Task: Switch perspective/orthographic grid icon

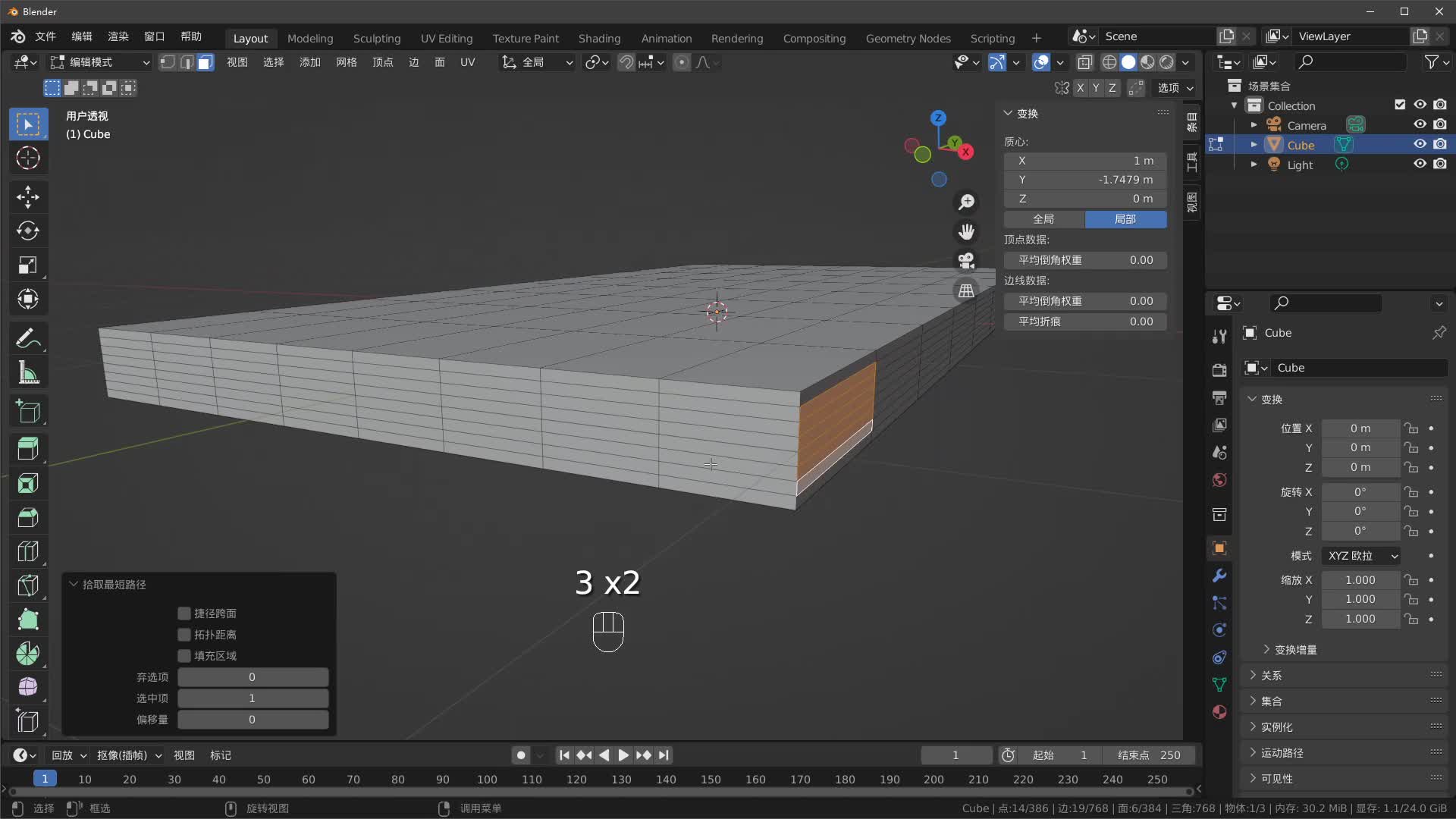Action: 966,290
